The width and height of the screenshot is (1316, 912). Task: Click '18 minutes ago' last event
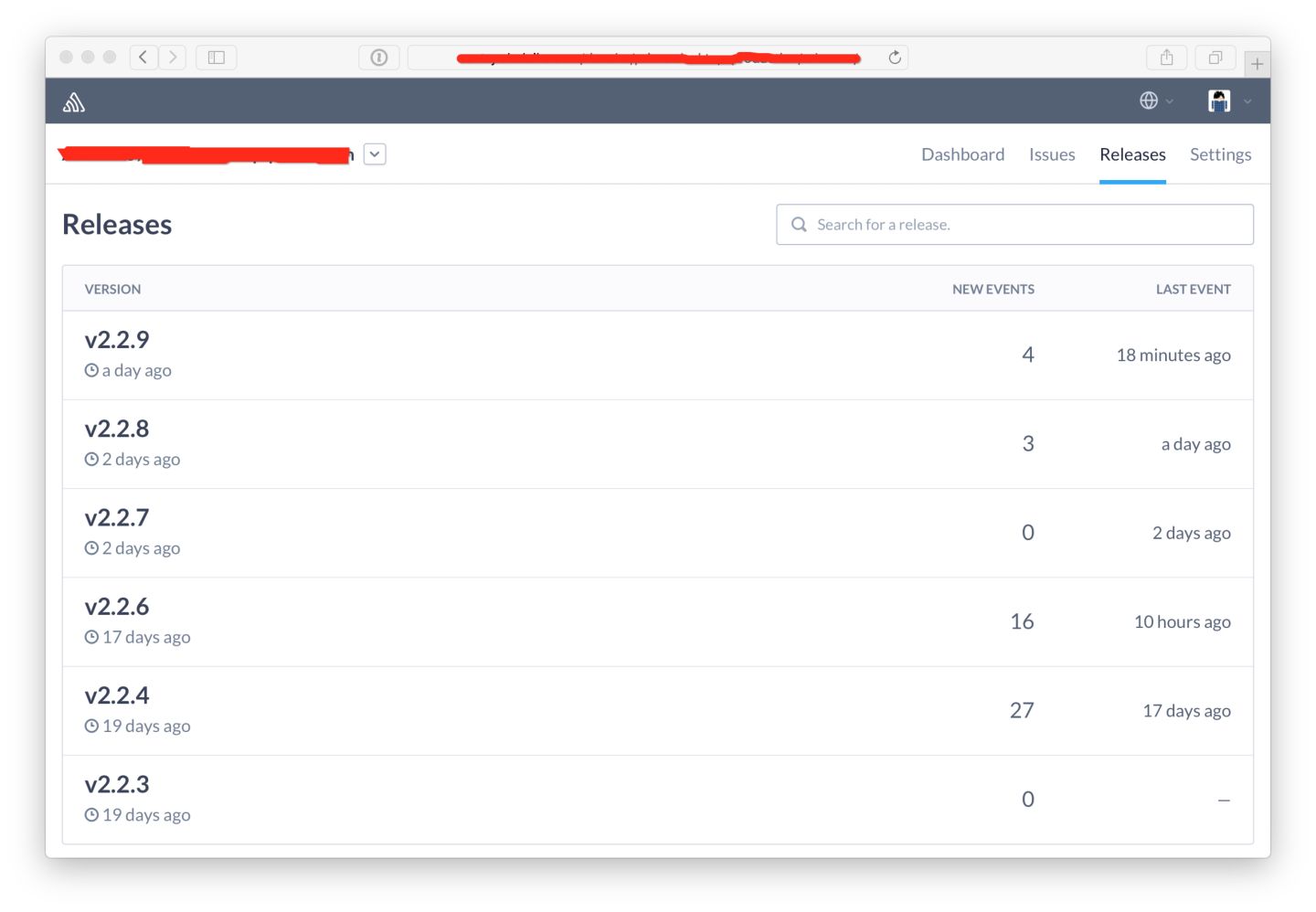(1173, 355)
